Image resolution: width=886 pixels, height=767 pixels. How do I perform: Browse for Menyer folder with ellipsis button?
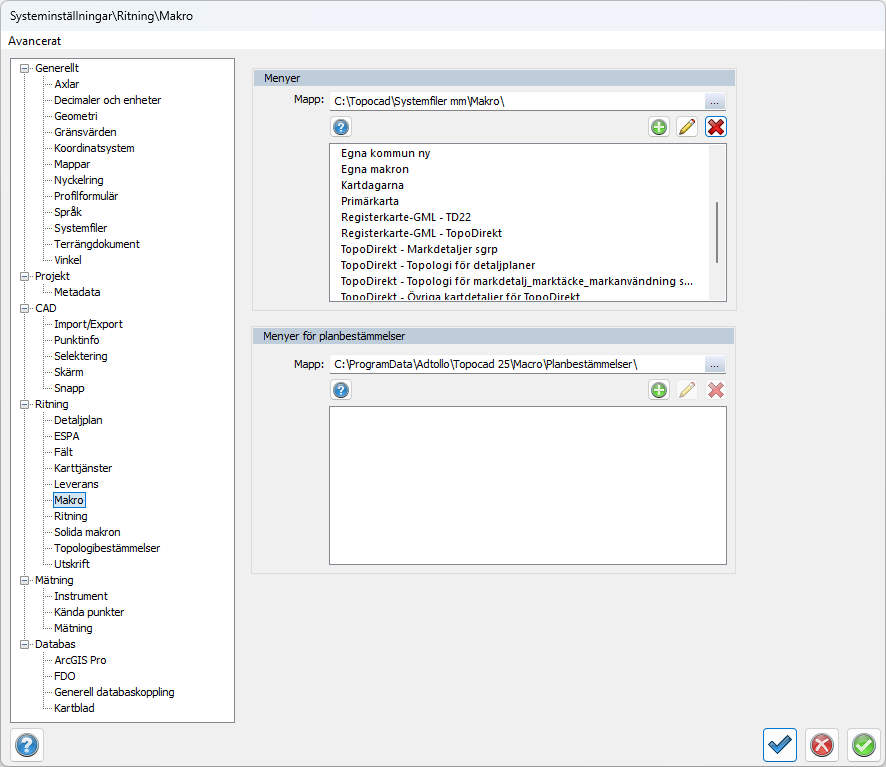(714, 101)
